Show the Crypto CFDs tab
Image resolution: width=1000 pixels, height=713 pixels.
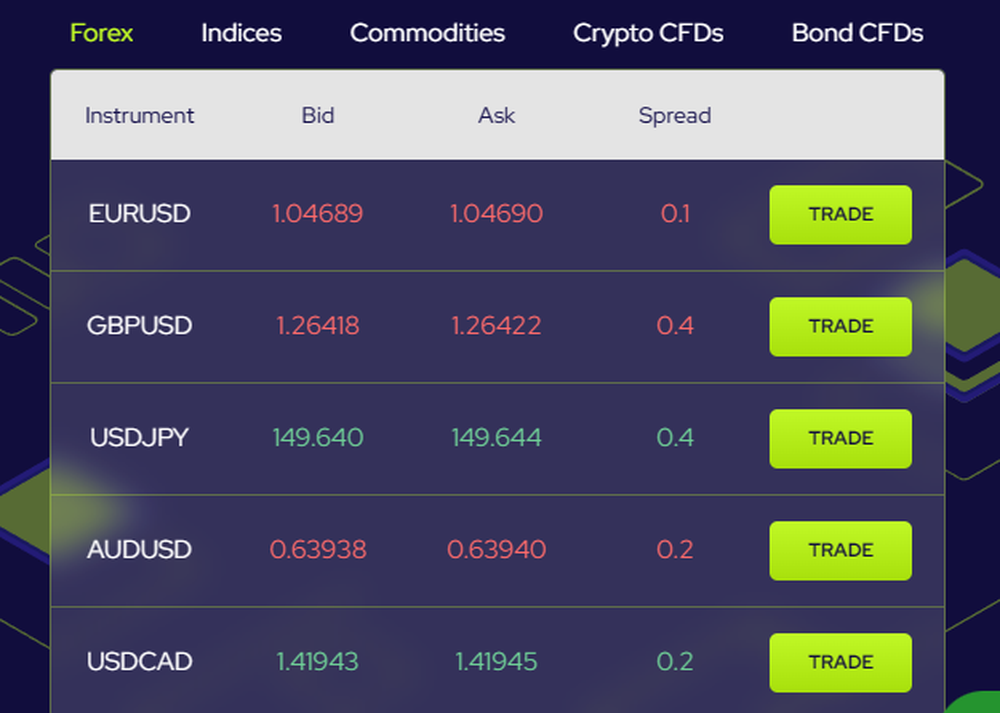(x=648, y=33)
